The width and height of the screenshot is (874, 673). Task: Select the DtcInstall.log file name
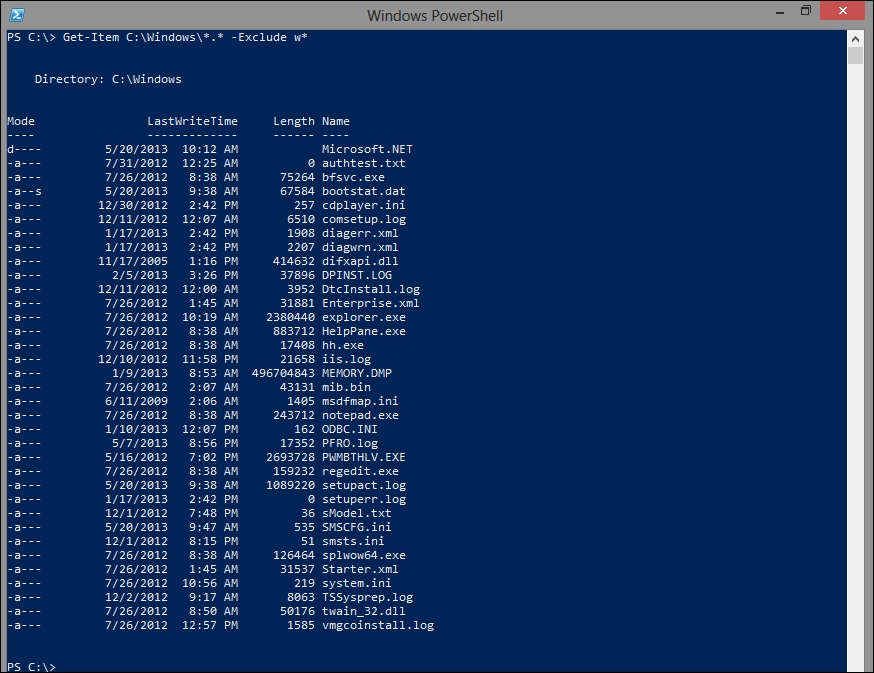371,289
